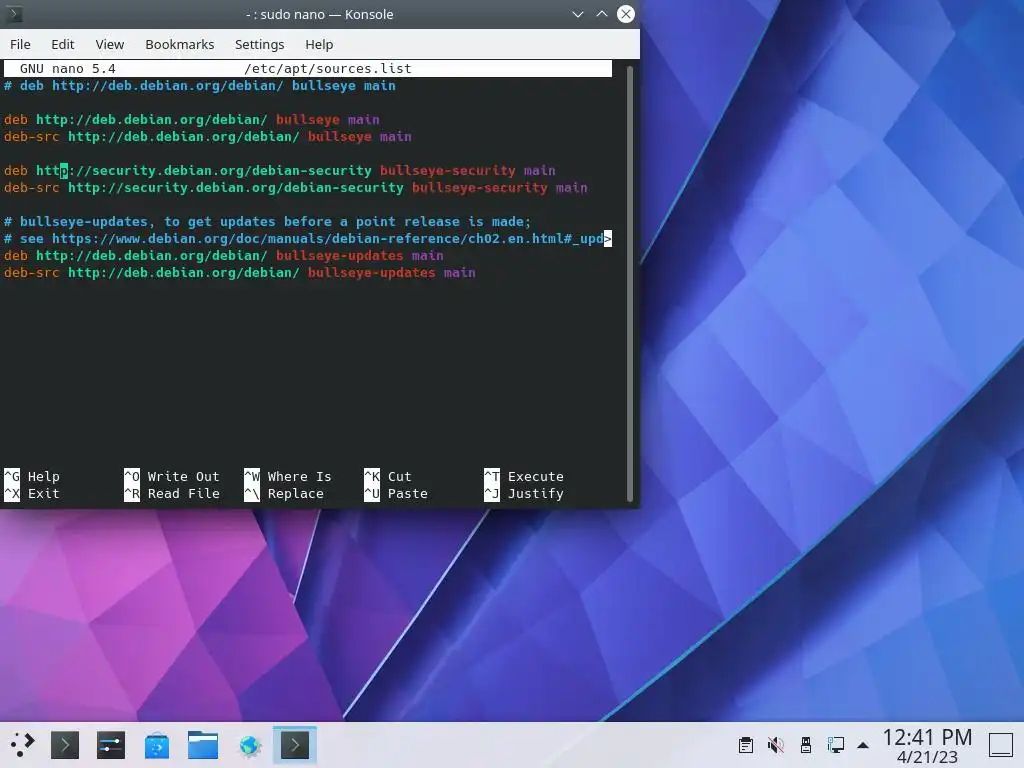Open the Edit menu
1024x768 pixels.
(x=63, y=44)
